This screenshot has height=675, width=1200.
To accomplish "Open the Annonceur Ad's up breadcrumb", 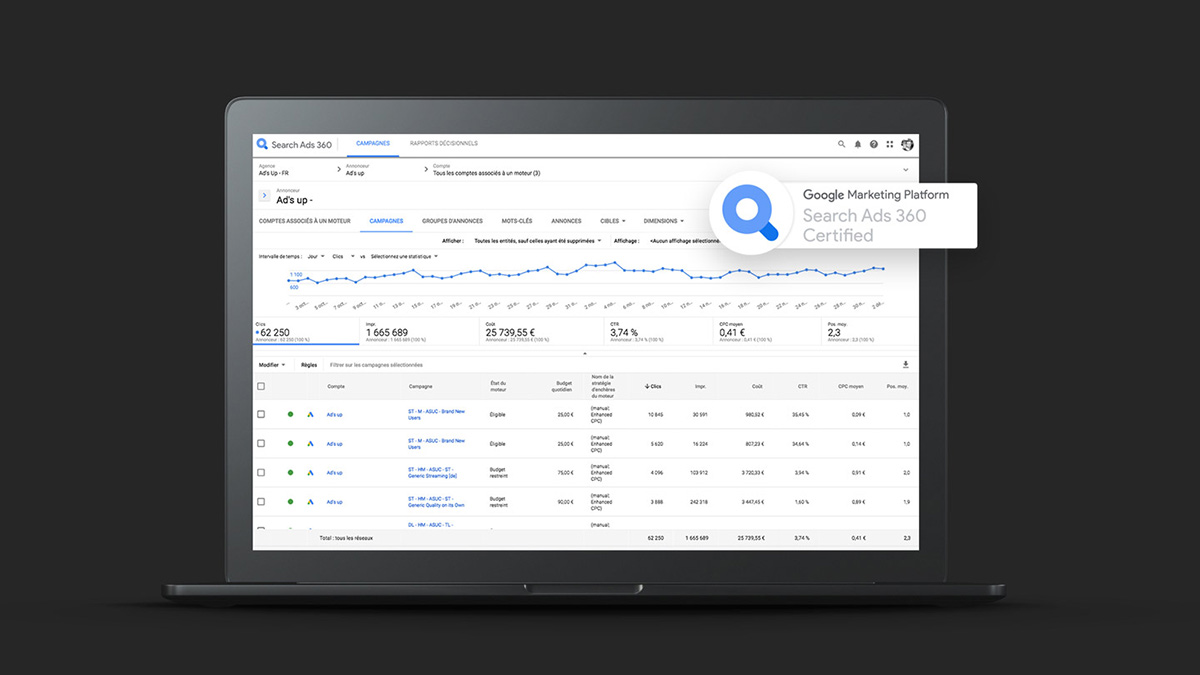I will [356, 170].
